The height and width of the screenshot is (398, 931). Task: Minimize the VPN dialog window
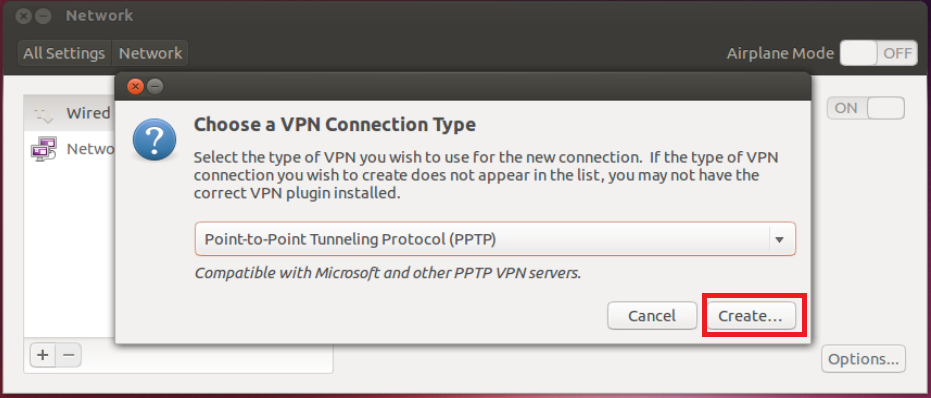point(155,87)
